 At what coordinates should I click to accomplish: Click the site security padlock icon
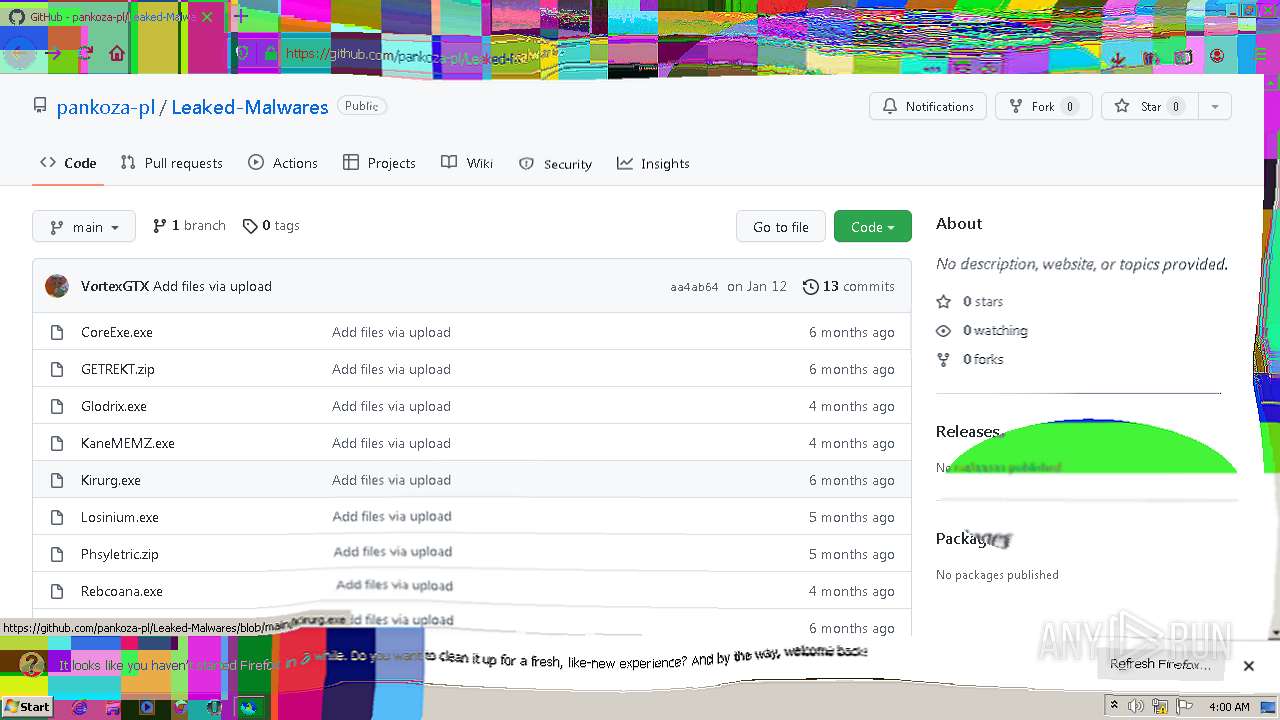[268, 53]
